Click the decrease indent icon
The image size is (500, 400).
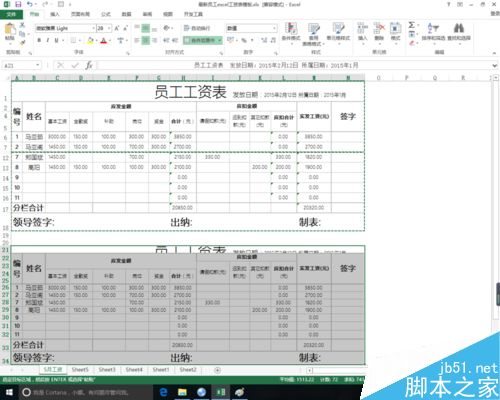tap(166, 40)
